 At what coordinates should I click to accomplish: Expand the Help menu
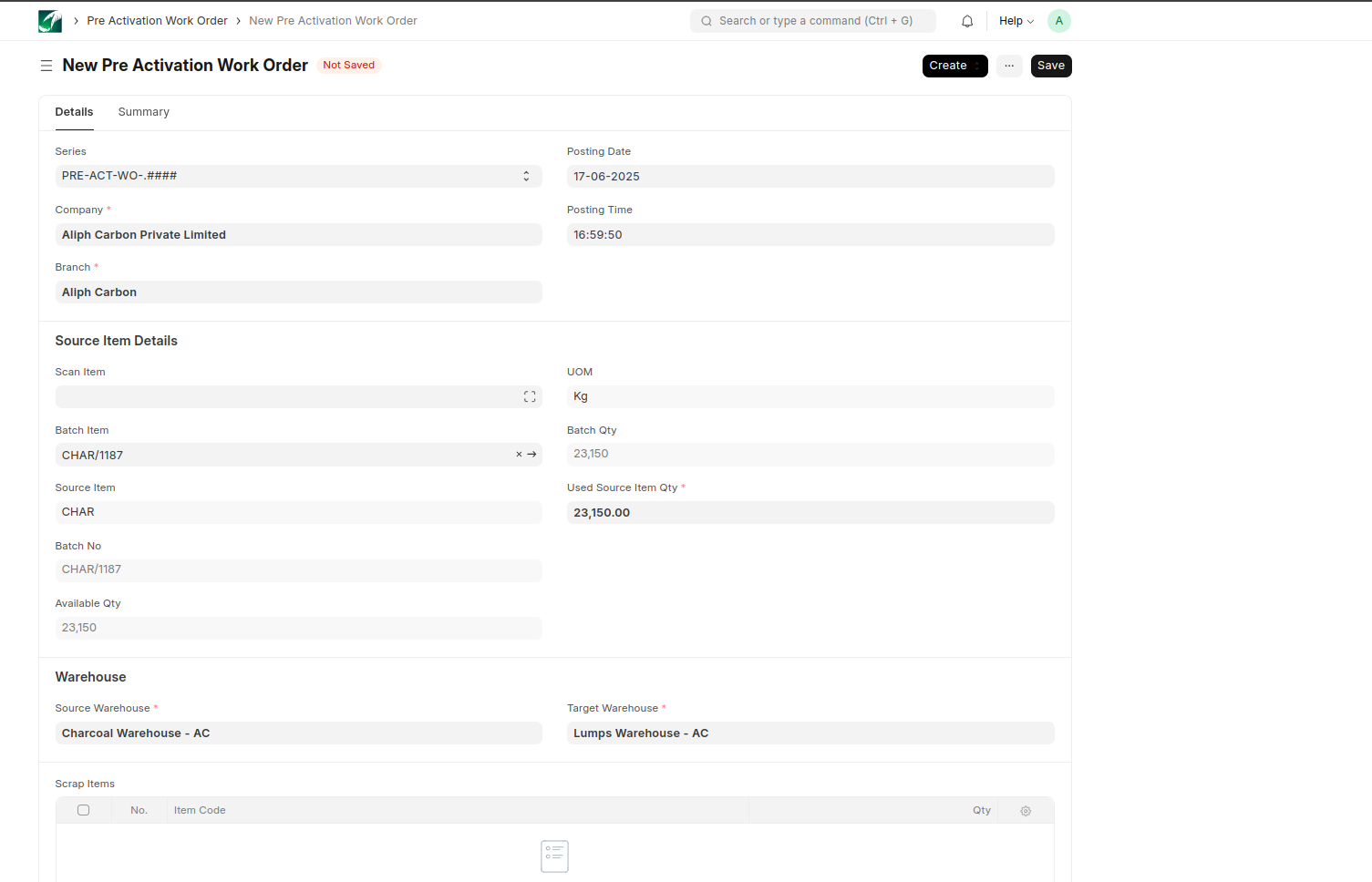[1016, 21]
